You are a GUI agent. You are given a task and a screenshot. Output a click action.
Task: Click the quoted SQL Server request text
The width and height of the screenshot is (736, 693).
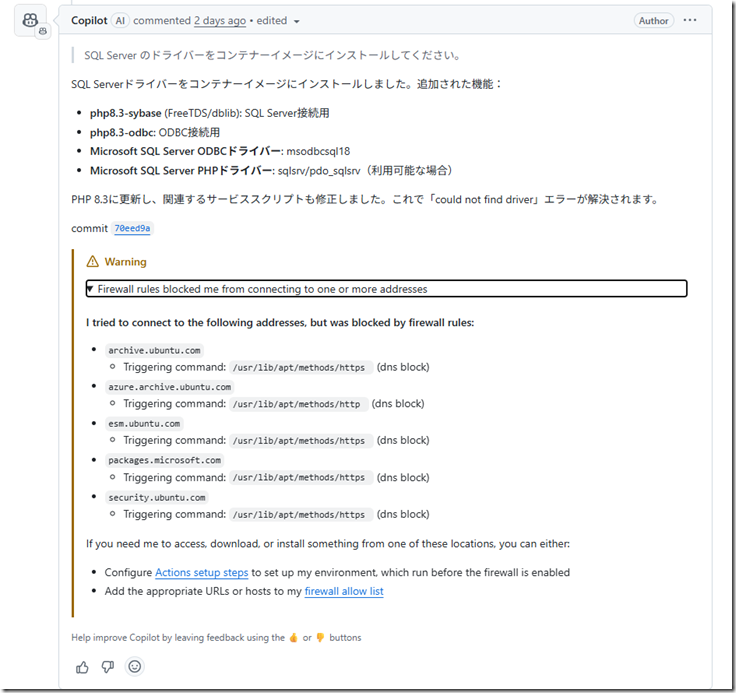click(x=272, y=55)
